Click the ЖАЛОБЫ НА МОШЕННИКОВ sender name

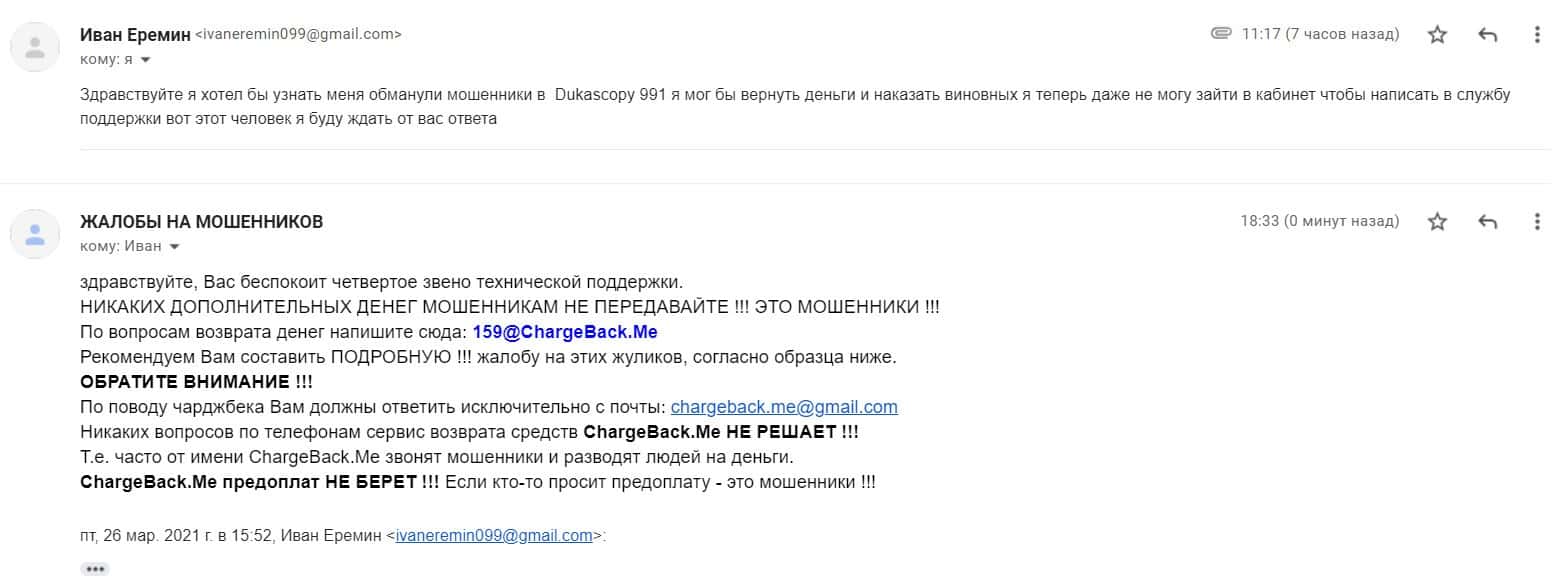click(x=201, y=222)
